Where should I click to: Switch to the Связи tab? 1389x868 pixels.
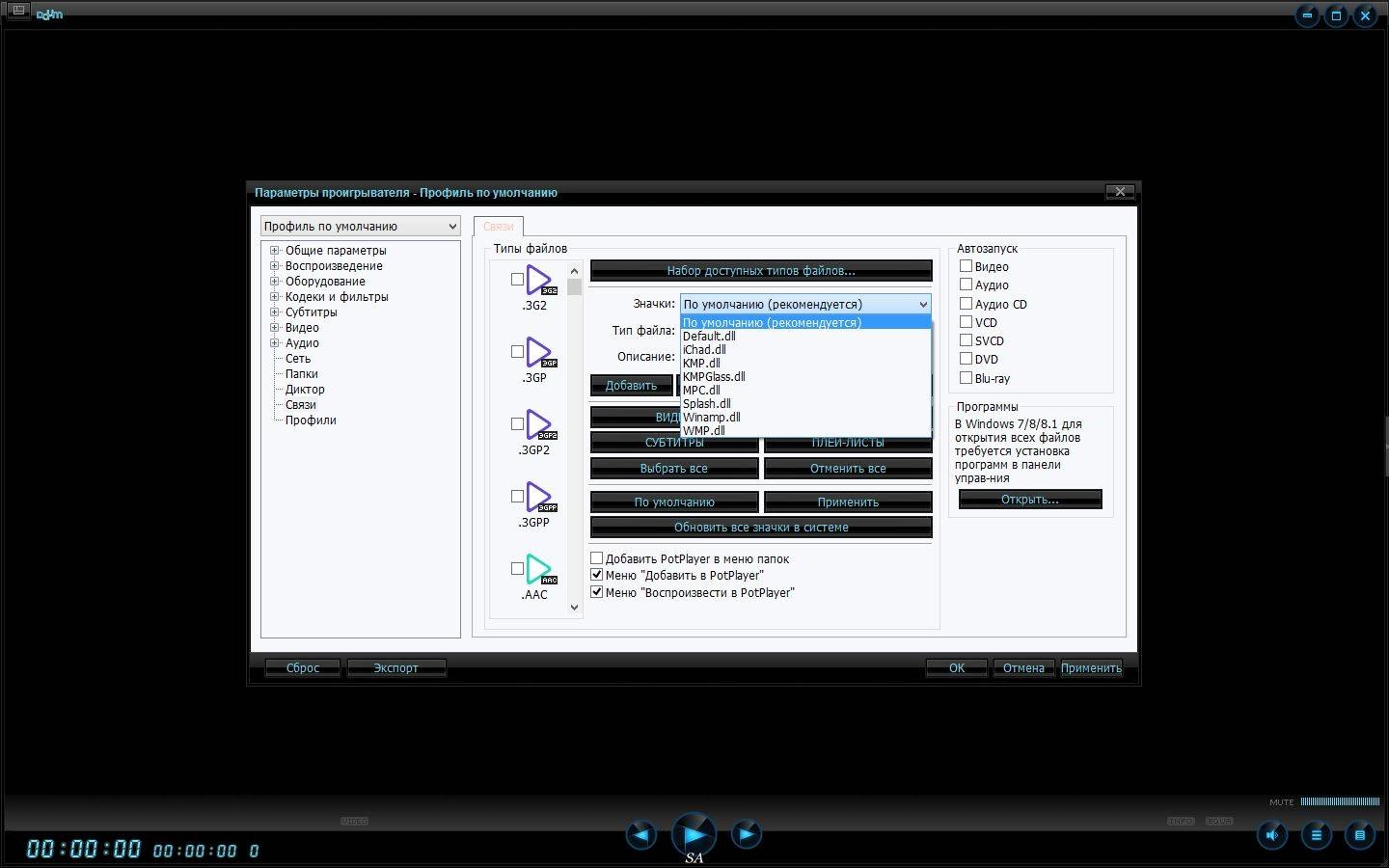point(498,226)
